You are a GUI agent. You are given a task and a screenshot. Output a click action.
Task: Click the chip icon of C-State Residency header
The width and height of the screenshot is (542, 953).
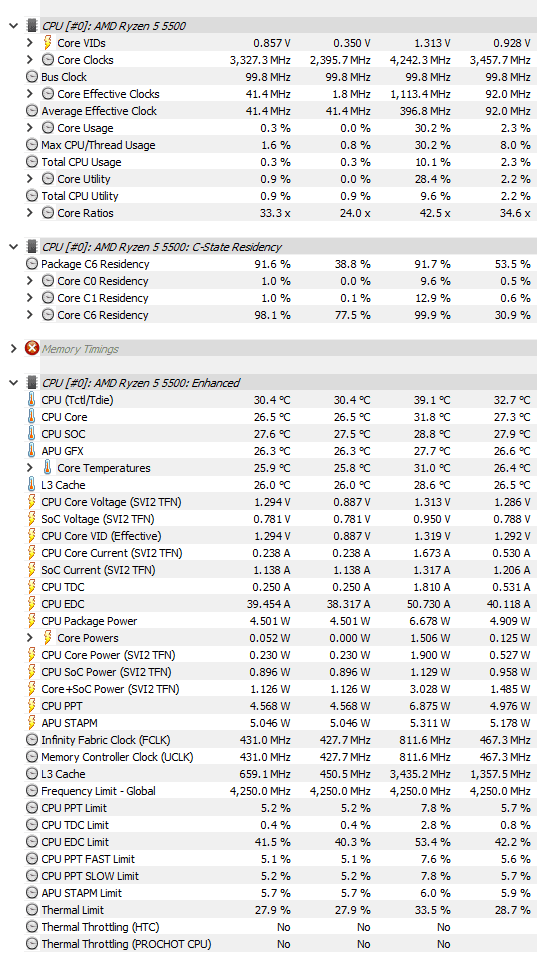pos(32,247)
